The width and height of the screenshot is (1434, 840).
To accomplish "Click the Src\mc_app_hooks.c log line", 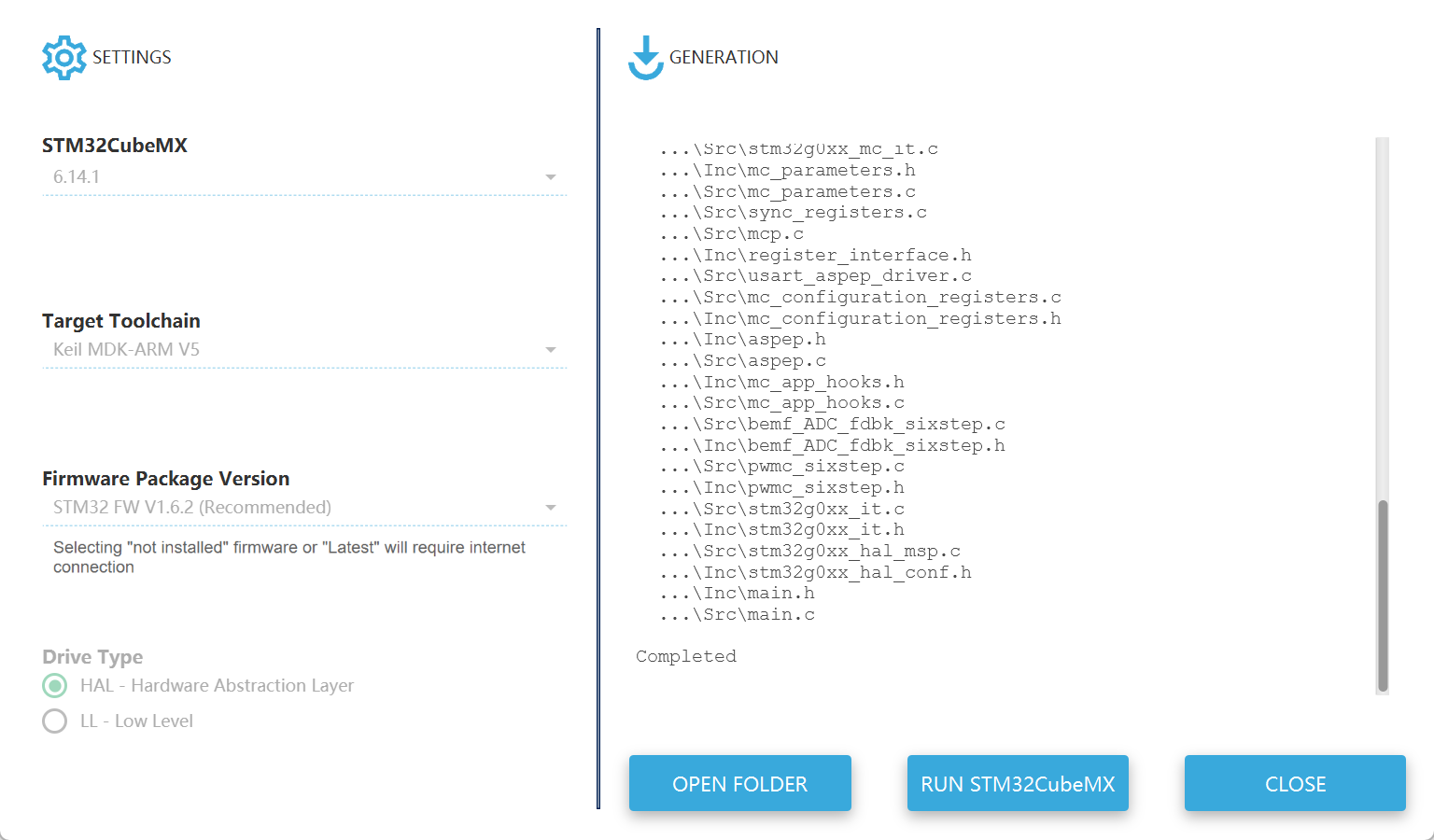I will [781, 403].
